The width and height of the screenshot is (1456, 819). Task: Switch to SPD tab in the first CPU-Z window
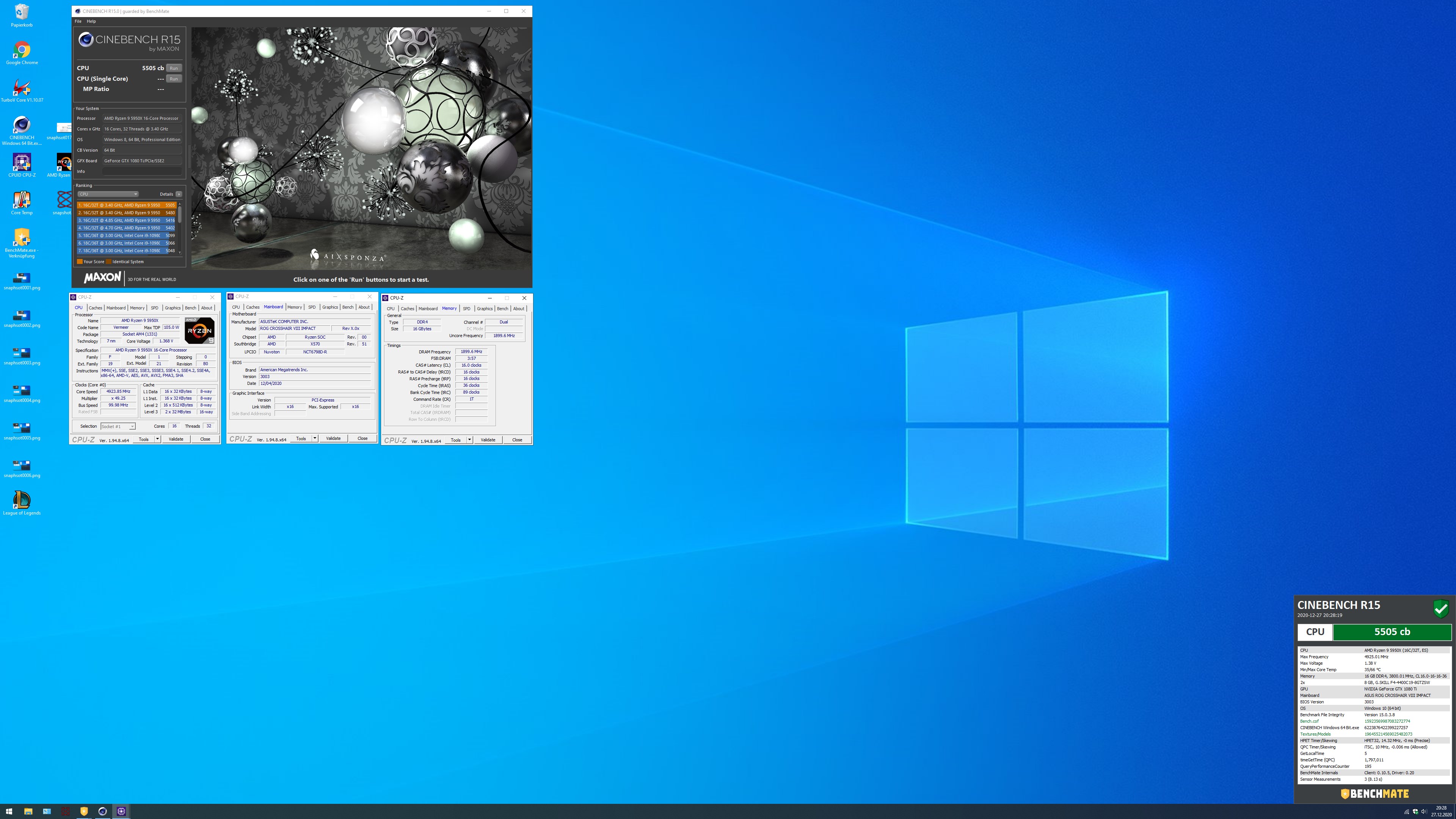pos(154,308)
